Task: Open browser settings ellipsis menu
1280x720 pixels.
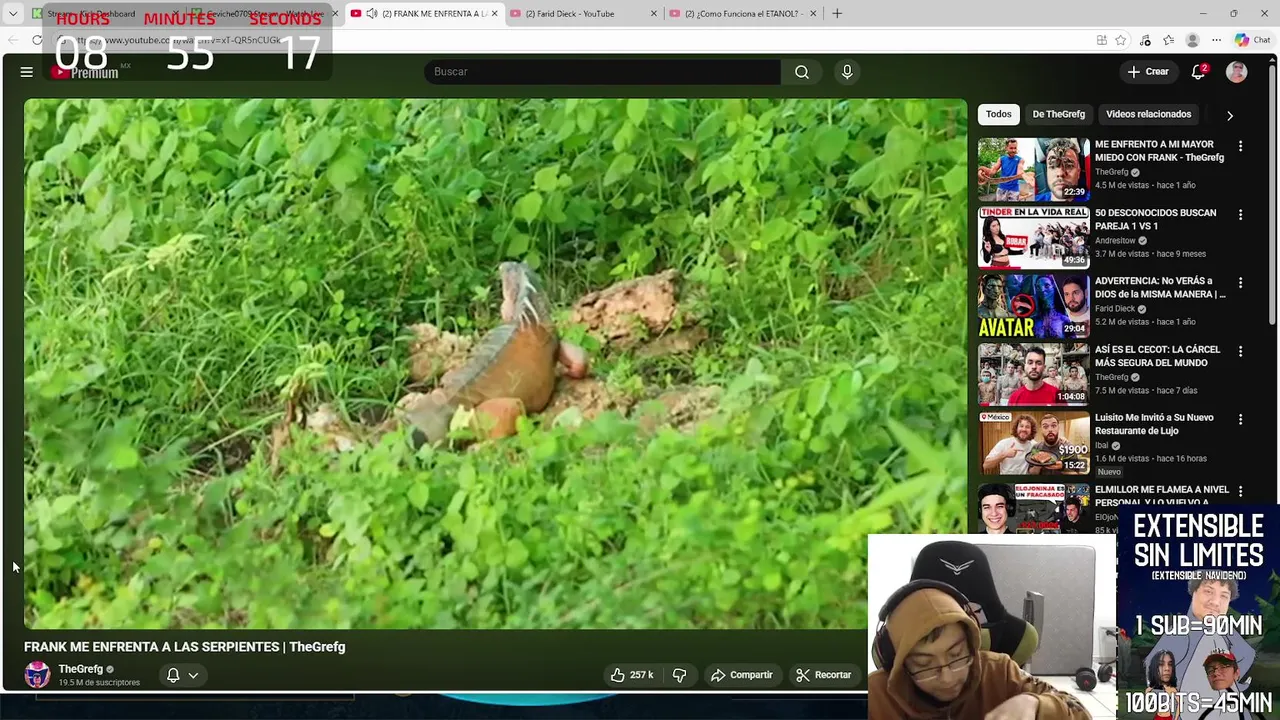Action: [x=1216, y=40]
